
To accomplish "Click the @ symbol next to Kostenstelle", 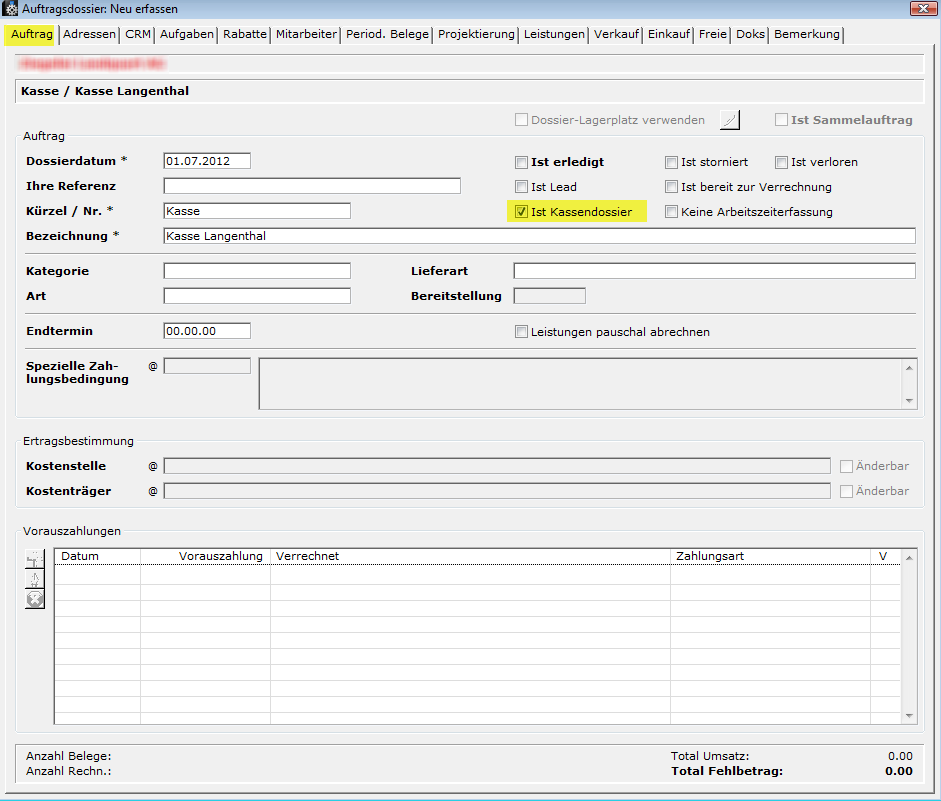I will click(x=153, y=466).
